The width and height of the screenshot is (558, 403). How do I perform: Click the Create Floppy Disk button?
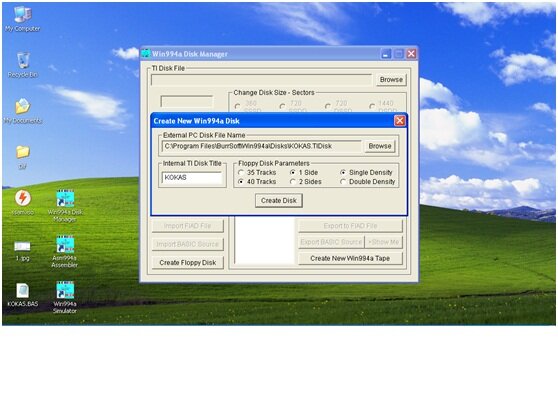pos(188,263)
